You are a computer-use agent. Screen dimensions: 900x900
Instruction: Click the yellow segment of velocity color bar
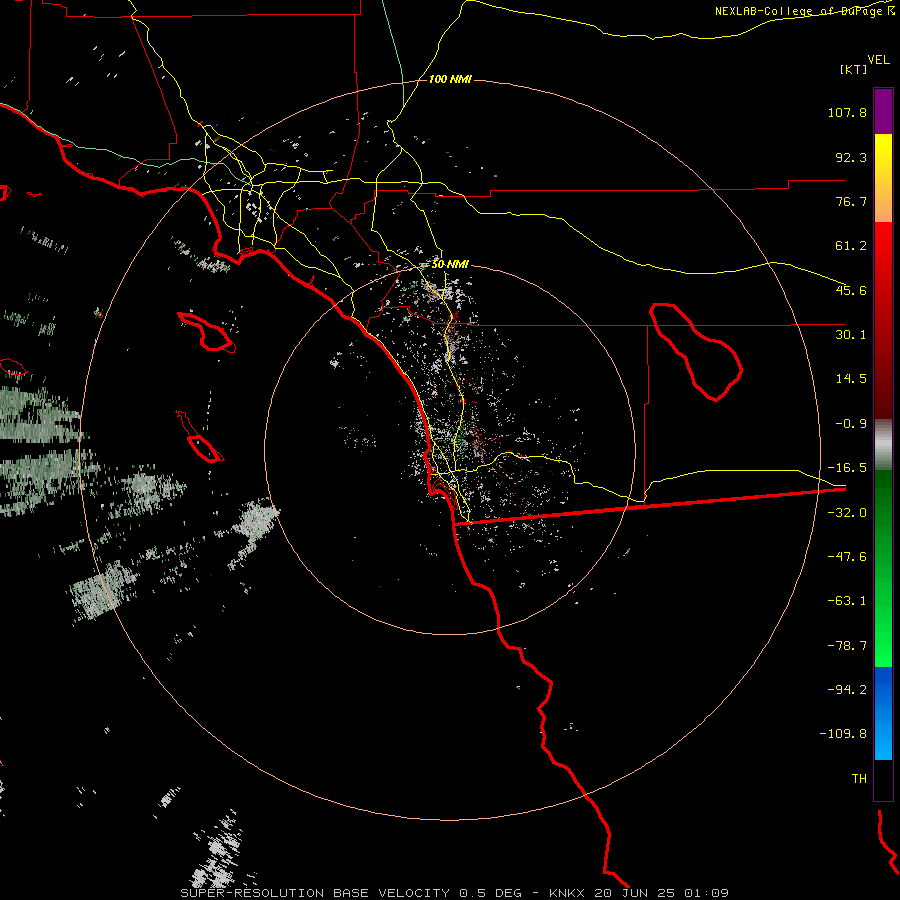[883, 178]
